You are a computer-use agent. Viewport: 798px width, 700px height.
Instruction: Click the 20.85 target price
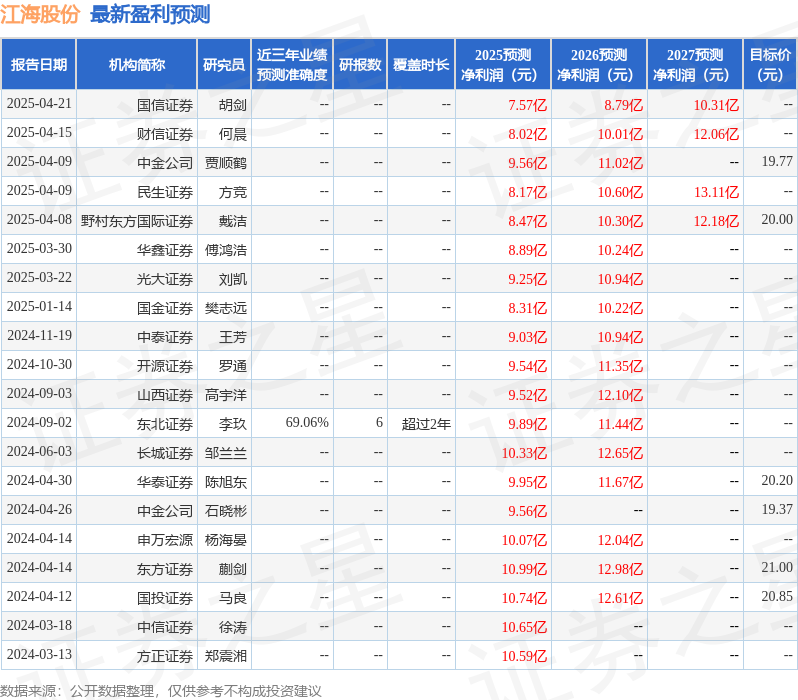point(777,597)
